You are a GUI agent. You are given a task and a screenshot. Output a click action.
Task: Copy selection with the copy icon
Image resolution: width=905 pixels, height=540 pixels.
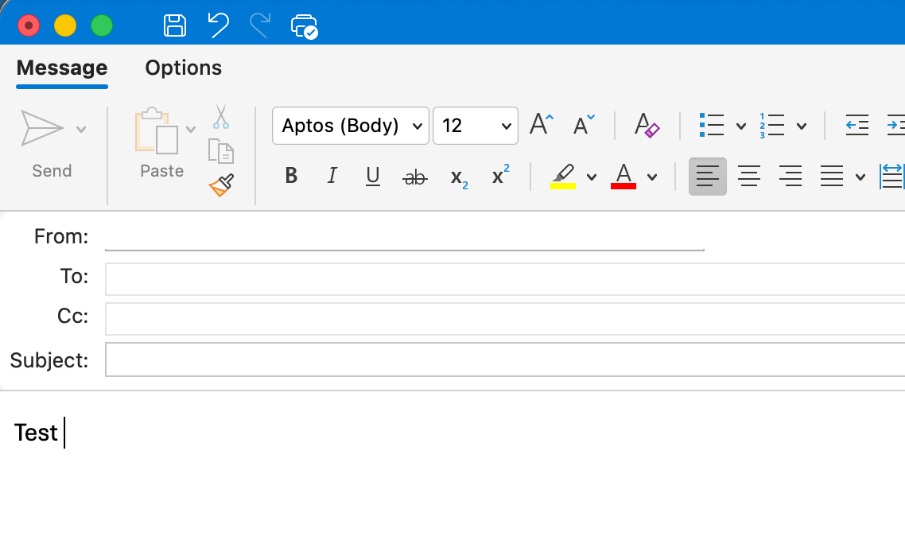click(x=221, y=151)
